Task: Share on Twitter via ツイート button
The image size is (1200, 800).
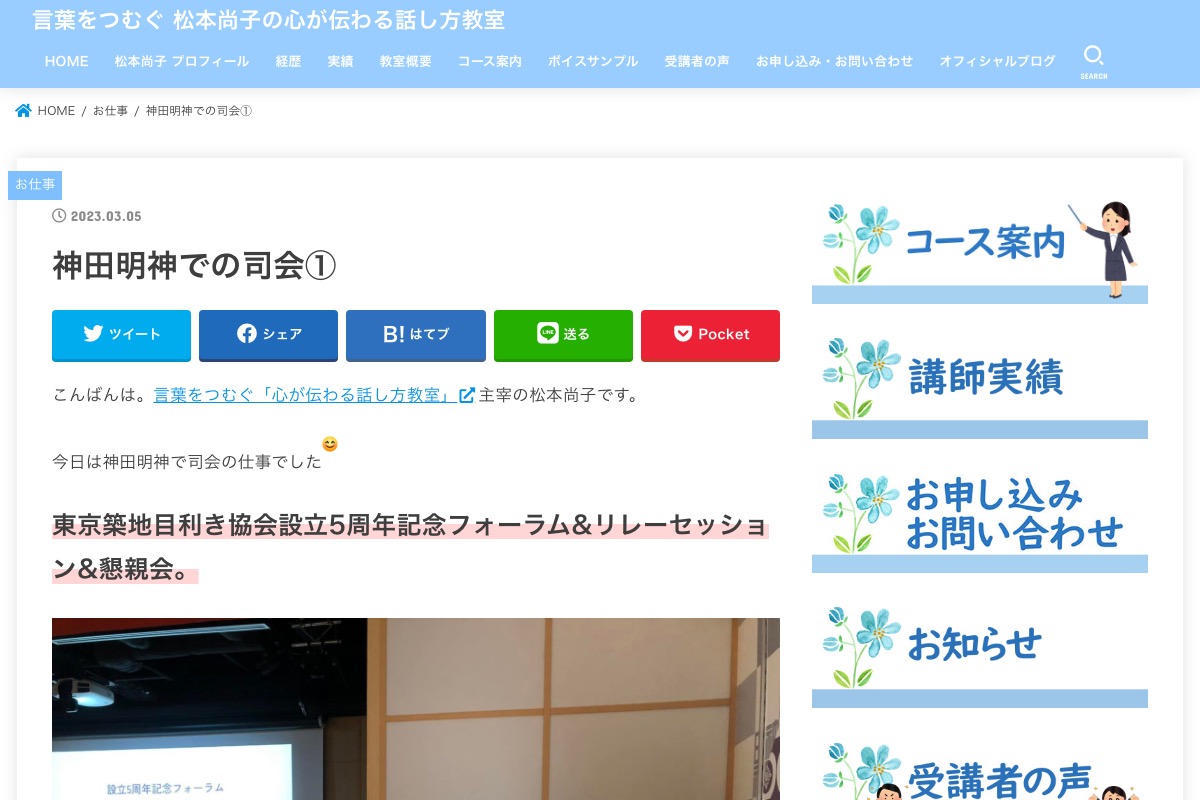Action: pyautogui.click(x=121, y=335)
